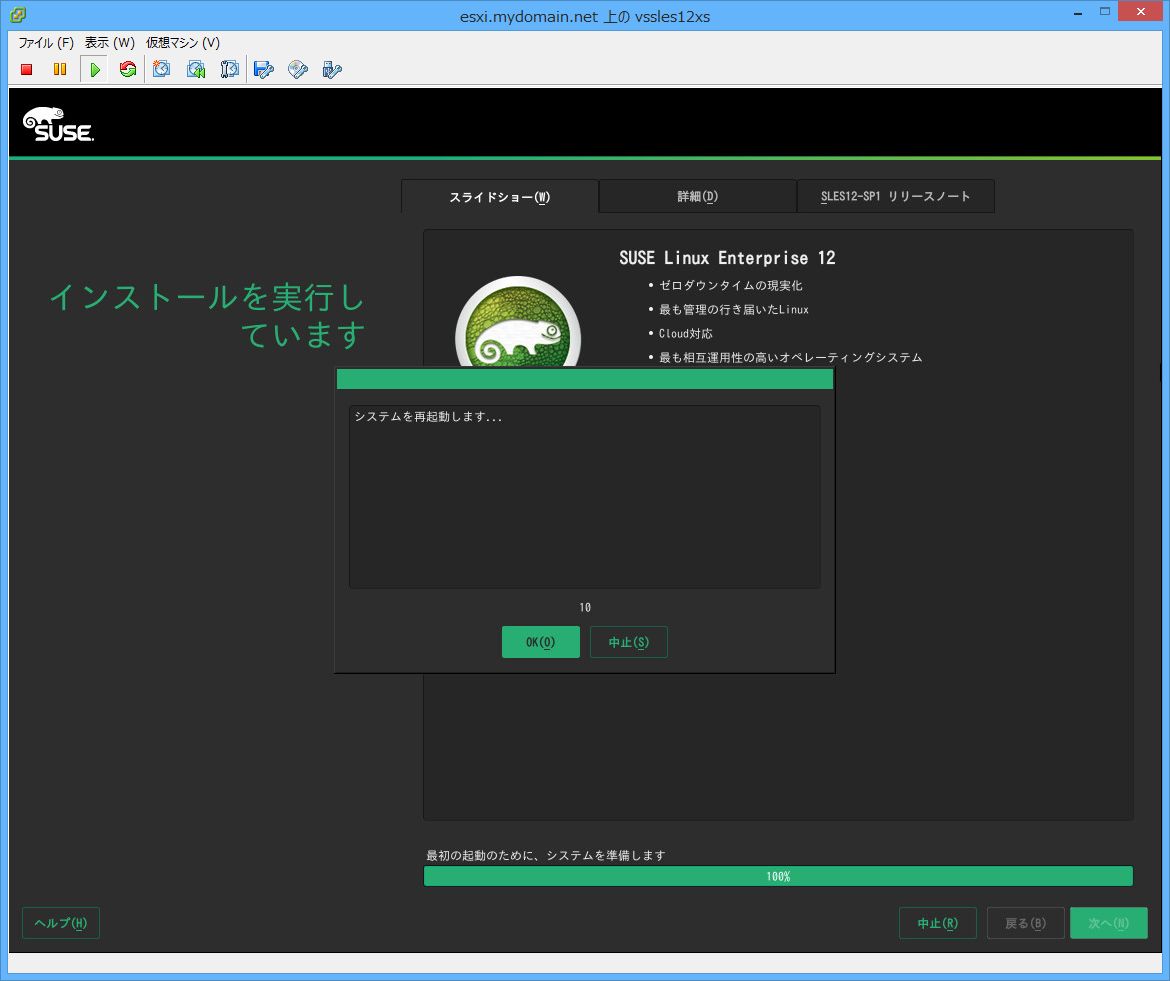This screenshot has width=1170, height=981.
Task: Click the vSphere console title bar icon
Action: click(x=18, y=14)
